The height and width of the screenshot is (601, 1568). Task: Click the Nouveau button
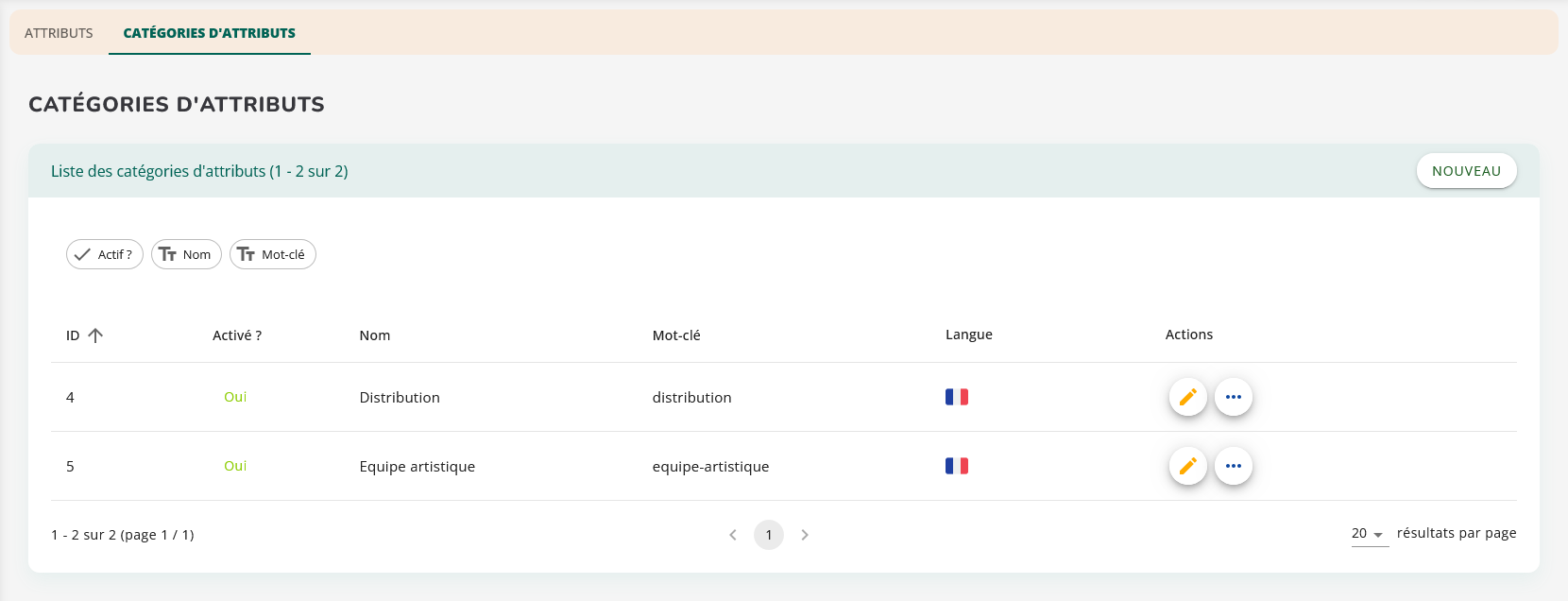point(1466,171)
